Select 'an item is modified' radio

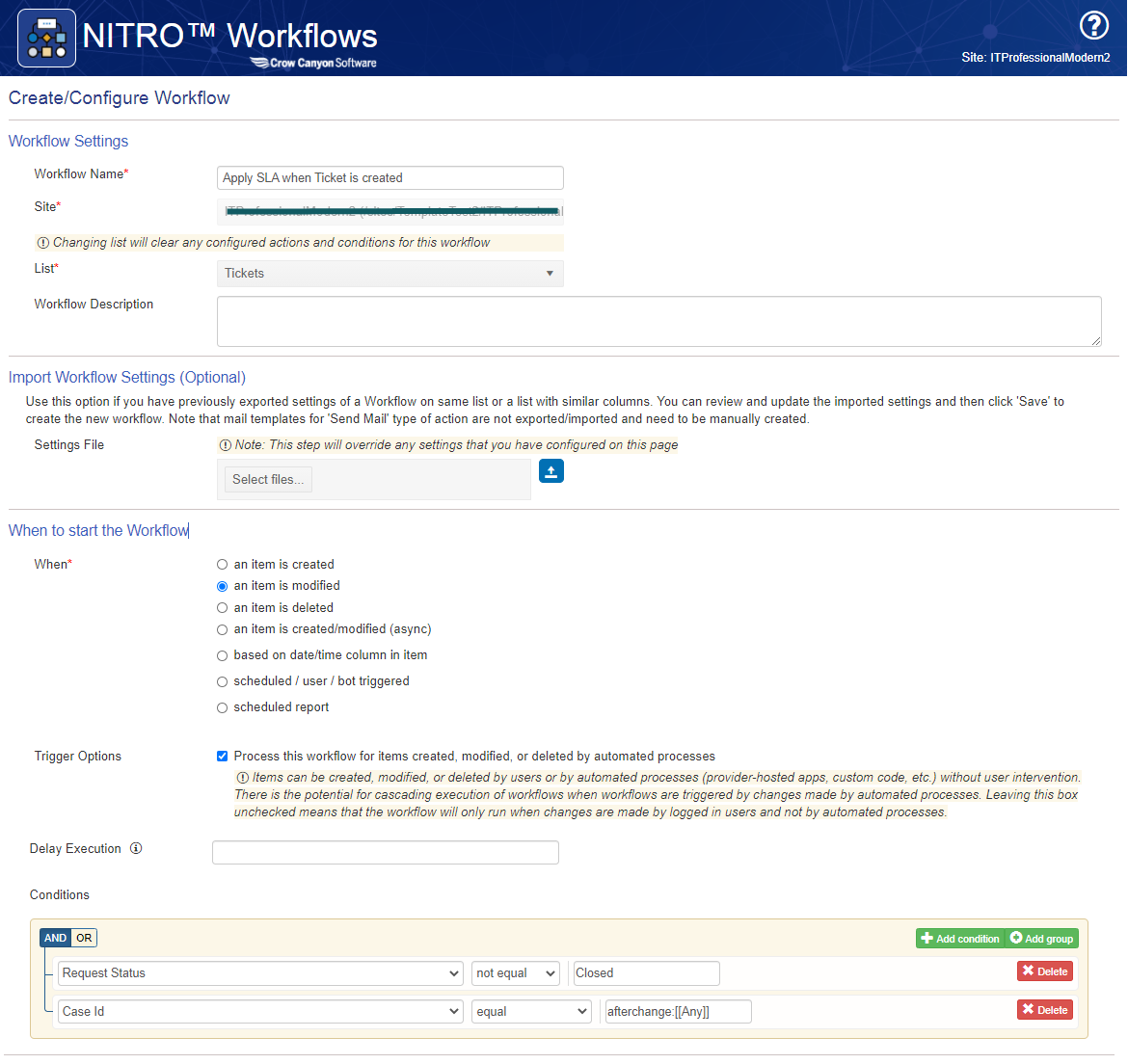(223, 586)
